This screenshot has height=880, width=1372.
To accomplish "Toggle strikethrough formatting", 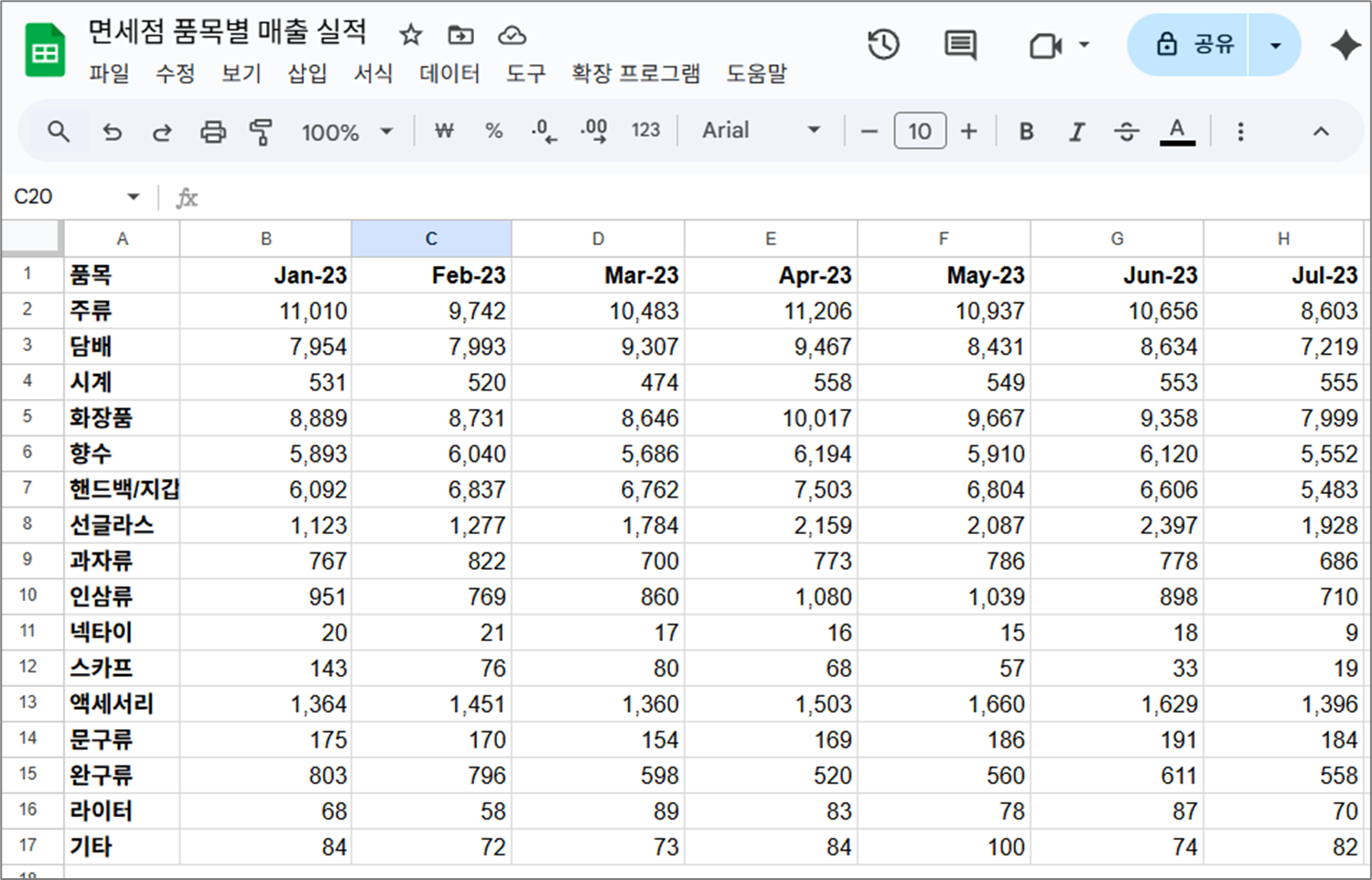I will [1127, 132].
